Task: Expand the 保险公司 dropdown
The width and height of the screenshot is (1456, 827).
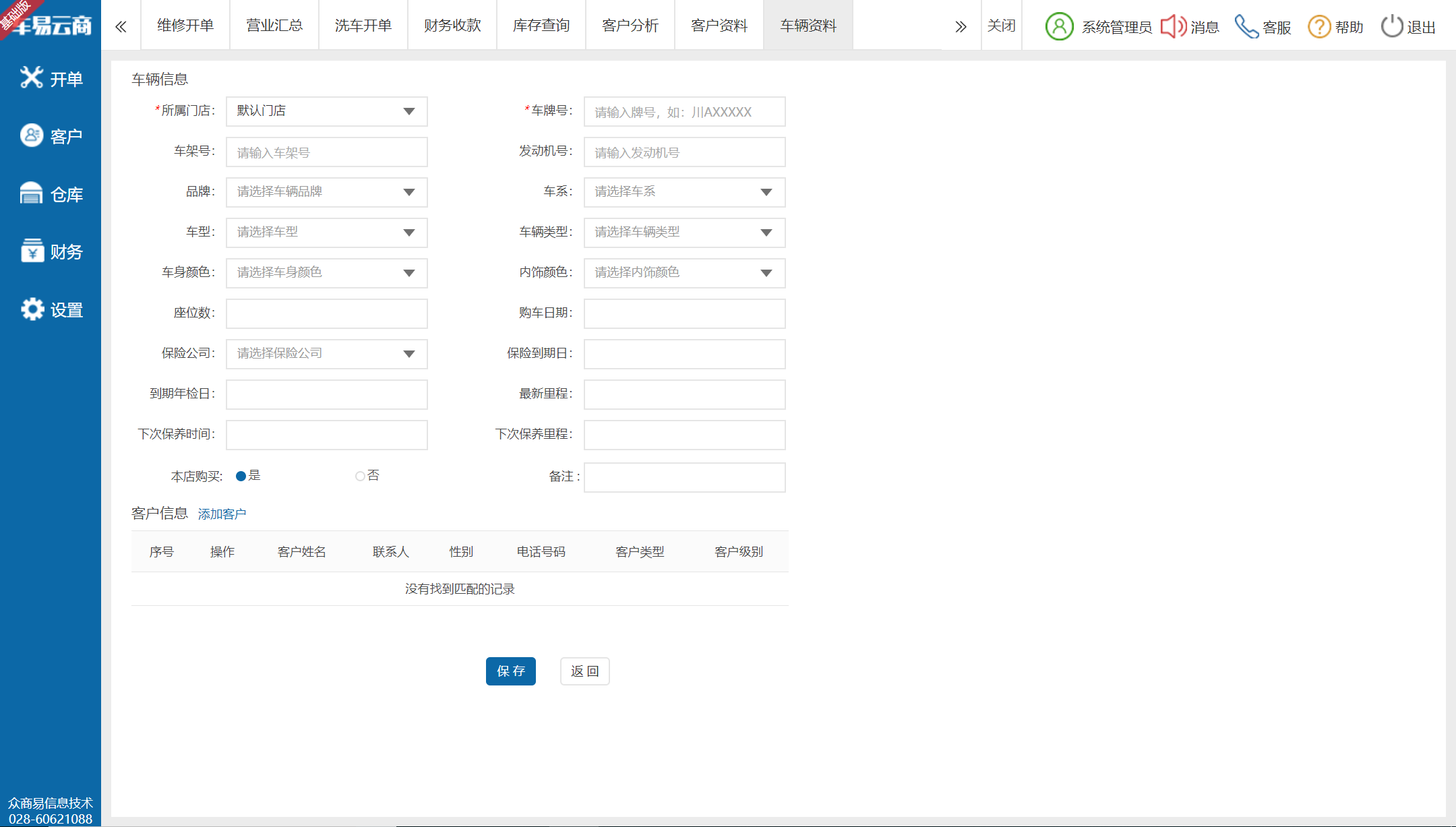Action: click(327, 354)
